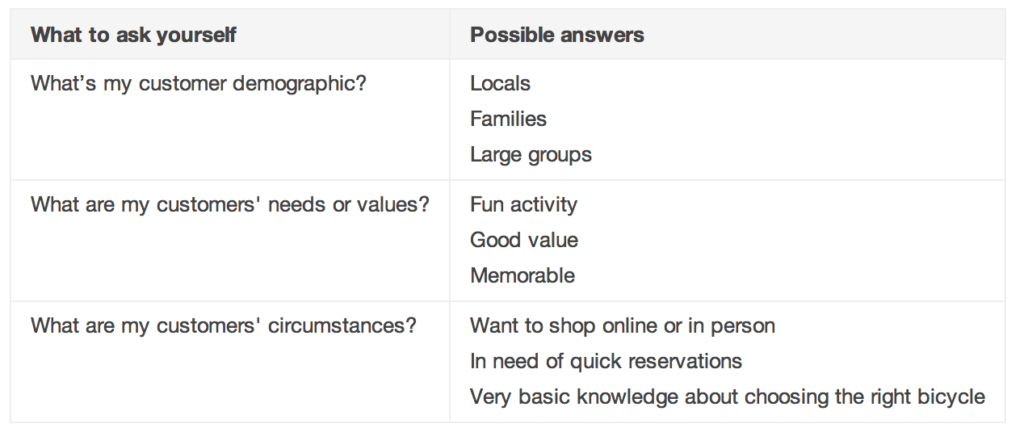
Task: Click "Want to shop online or in person"
Action: [623, 326]
